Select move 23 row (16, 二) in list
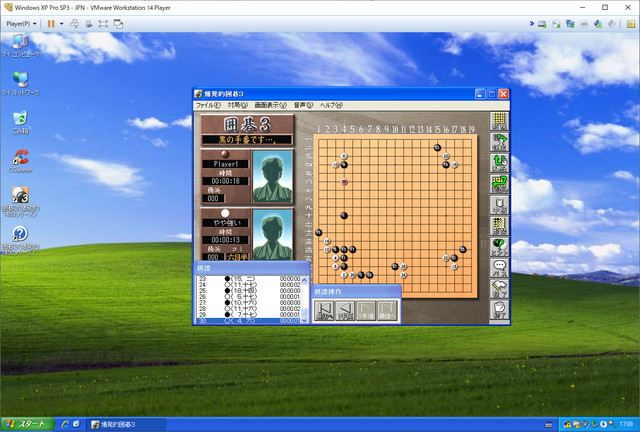640x432 pixels. pyautogui.click(x=249, y=278)
